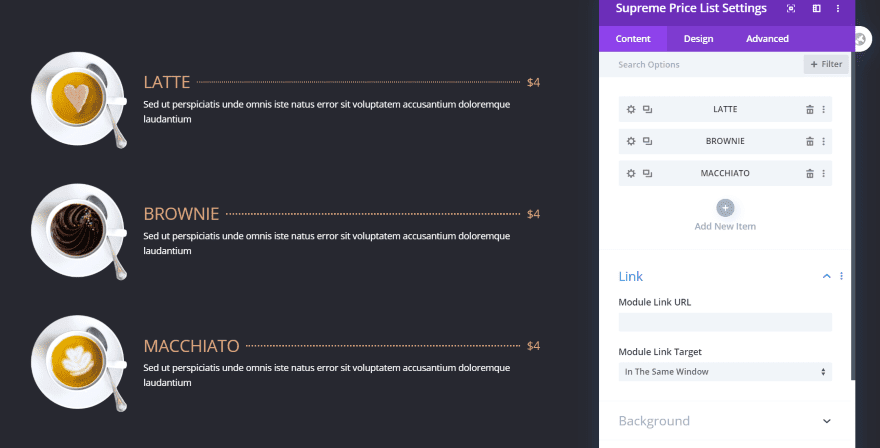This screenshot has width=880, height=448.
Task: Click the Filter button
Action: coord(826,64)
